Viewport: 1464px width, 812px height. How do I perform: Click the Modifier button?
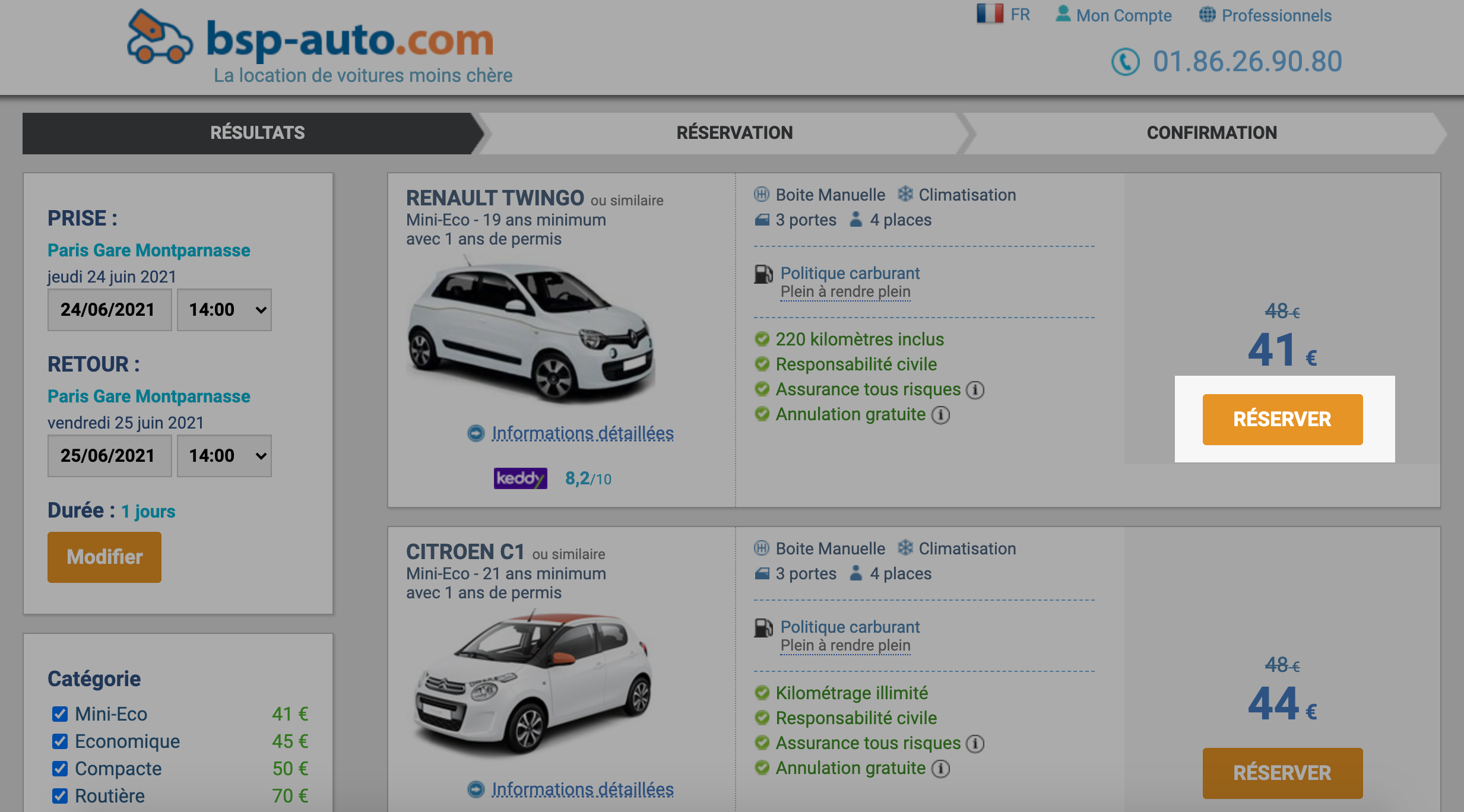pos(104,557)
